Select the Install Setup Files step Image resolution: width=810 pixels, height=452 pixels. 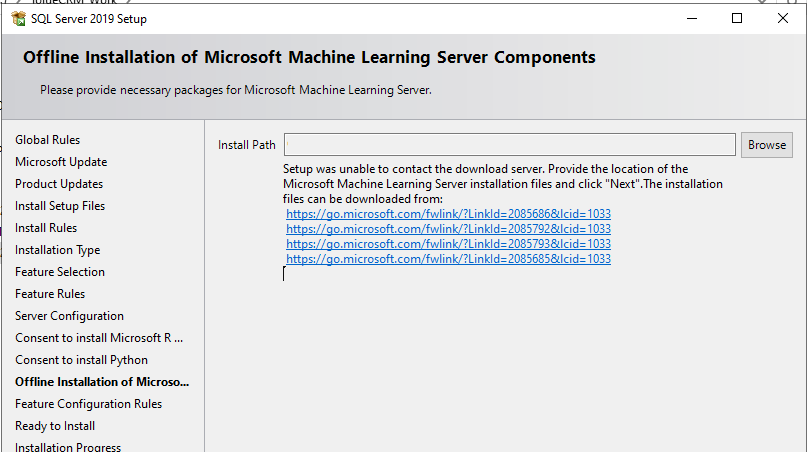coord(60,206)
